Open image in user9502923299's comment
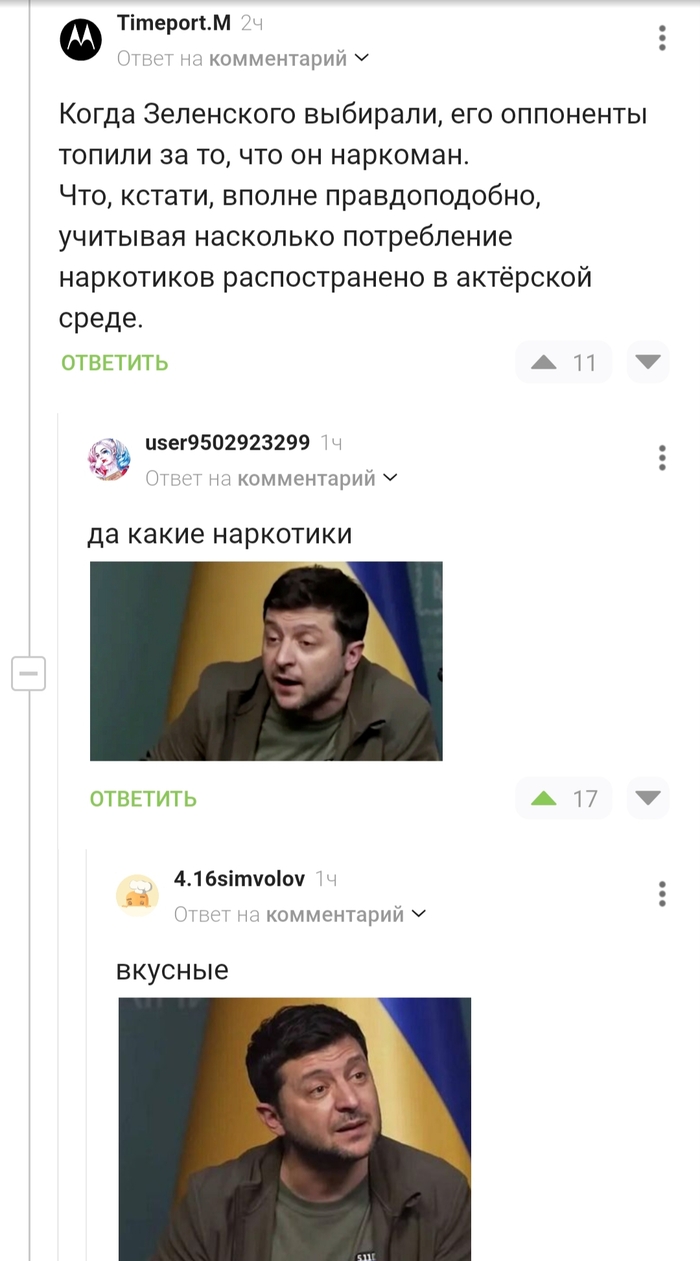Viewport: 700px width, 1261px height. [x=266, y=661]
